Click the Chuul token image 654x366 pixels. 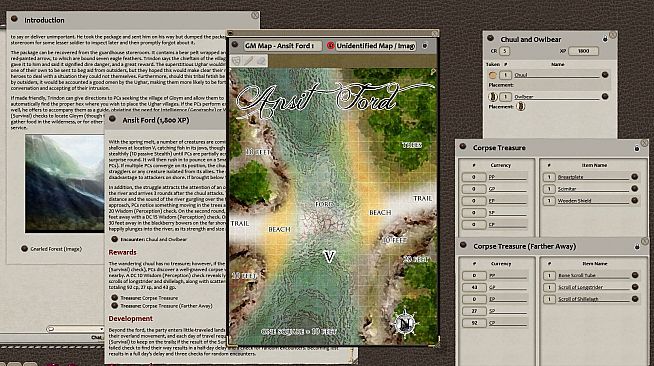493,75
